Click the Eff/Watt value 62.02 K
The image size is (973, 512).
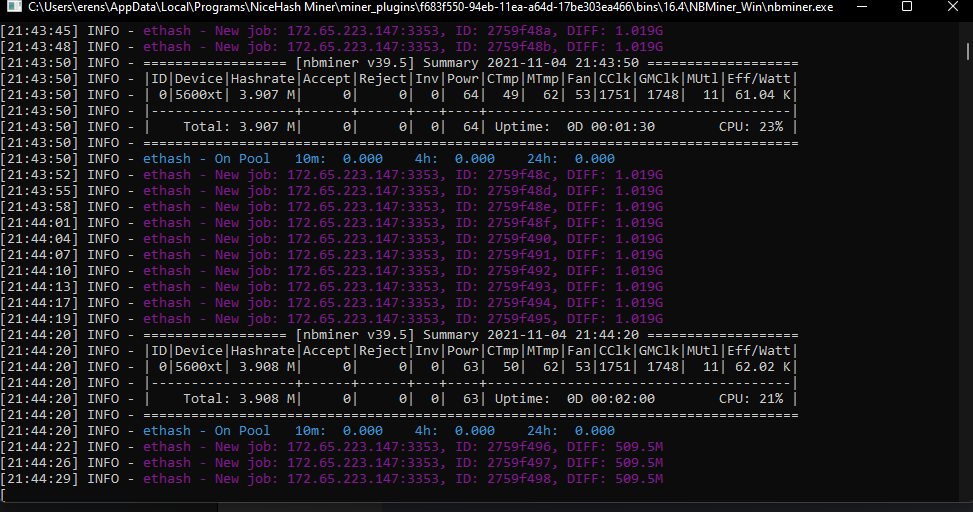point(763,367)
